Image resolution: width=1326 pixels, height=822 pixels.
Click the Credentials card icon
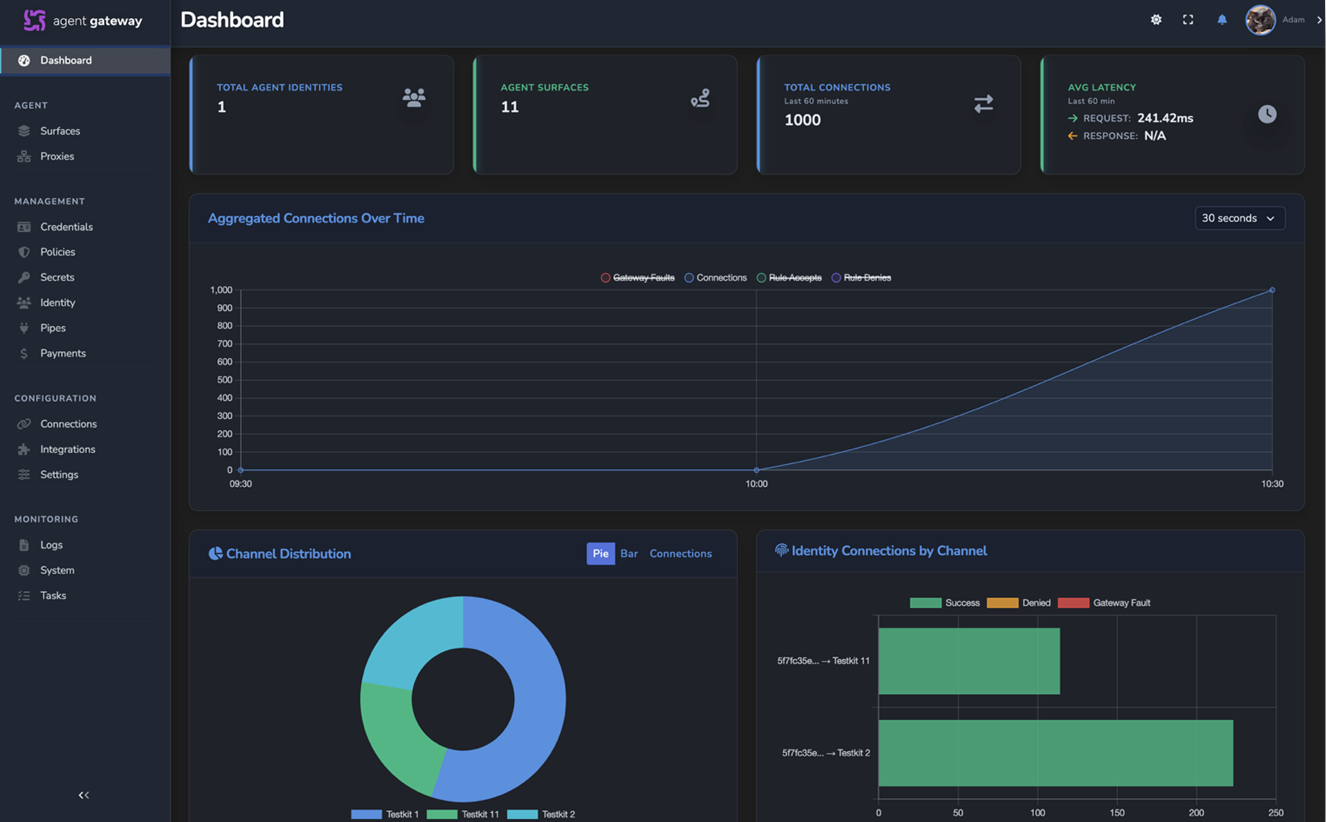tap(24, 227)
